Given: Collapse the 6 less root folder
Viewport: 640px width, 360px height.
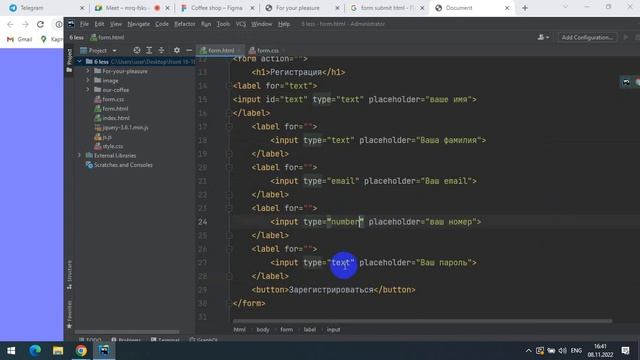Looking at the screenshot, I should (x=80, y=62).
